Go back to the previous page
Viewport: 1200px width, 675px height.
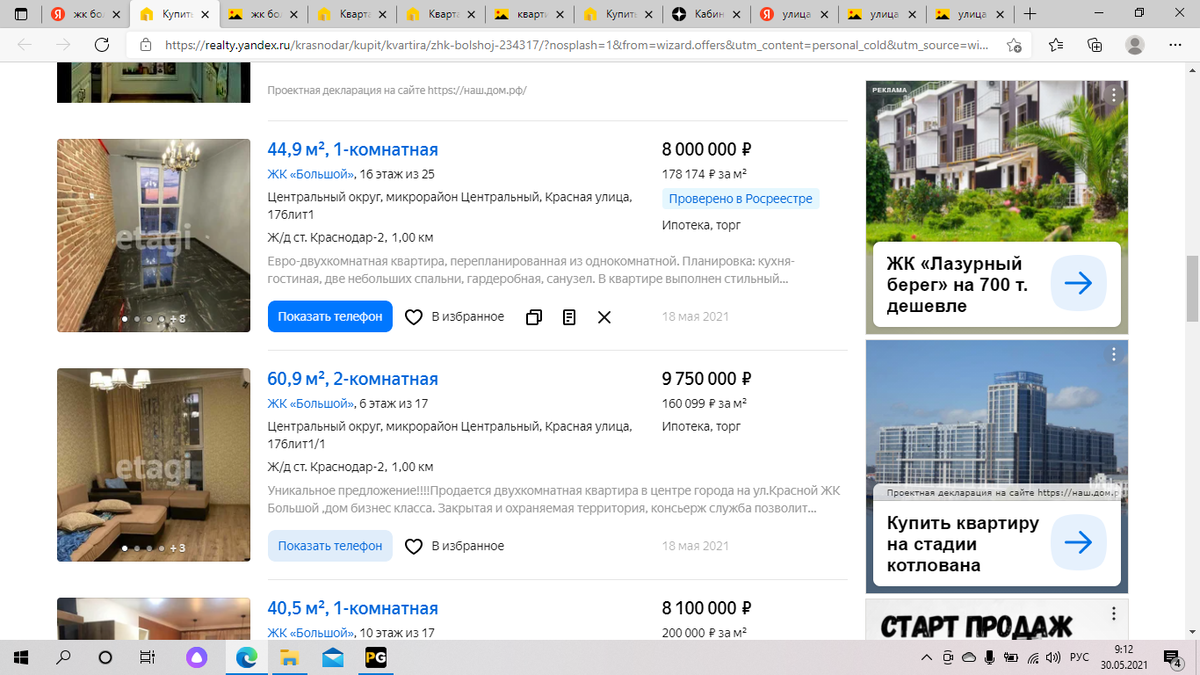25,45
